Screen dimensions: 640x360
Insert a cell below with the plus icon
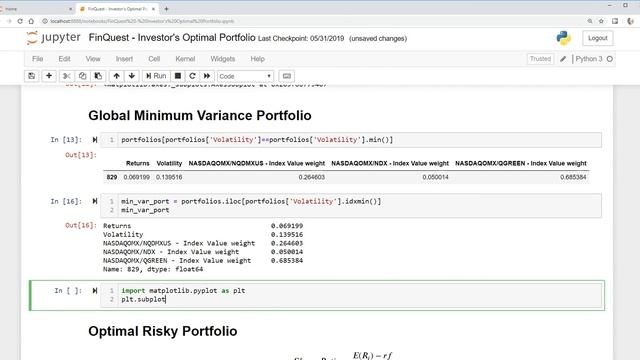tap(49, 76)
